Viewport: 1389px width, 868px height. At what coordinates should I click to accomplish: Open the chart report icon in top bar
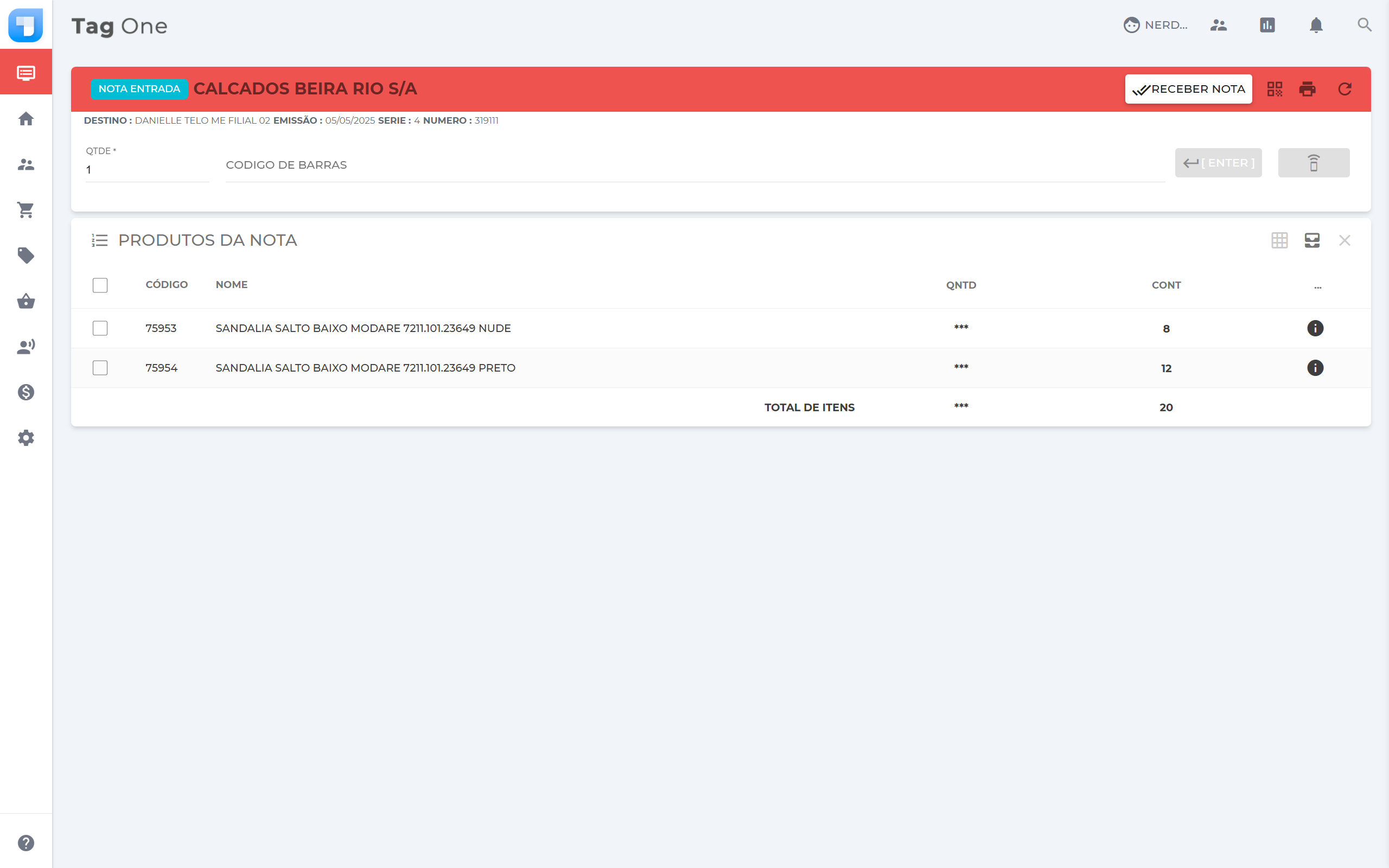(1267, 25)
